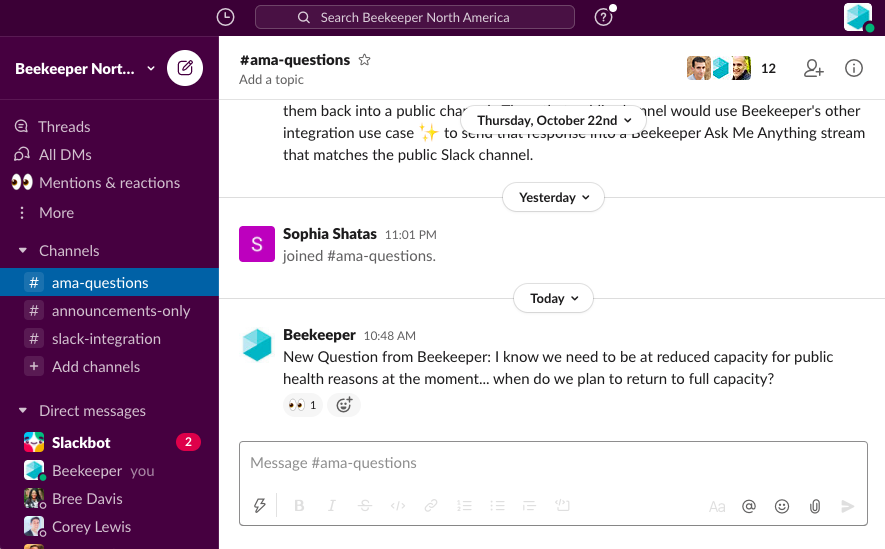Click Add a topic link

point(271,80)
